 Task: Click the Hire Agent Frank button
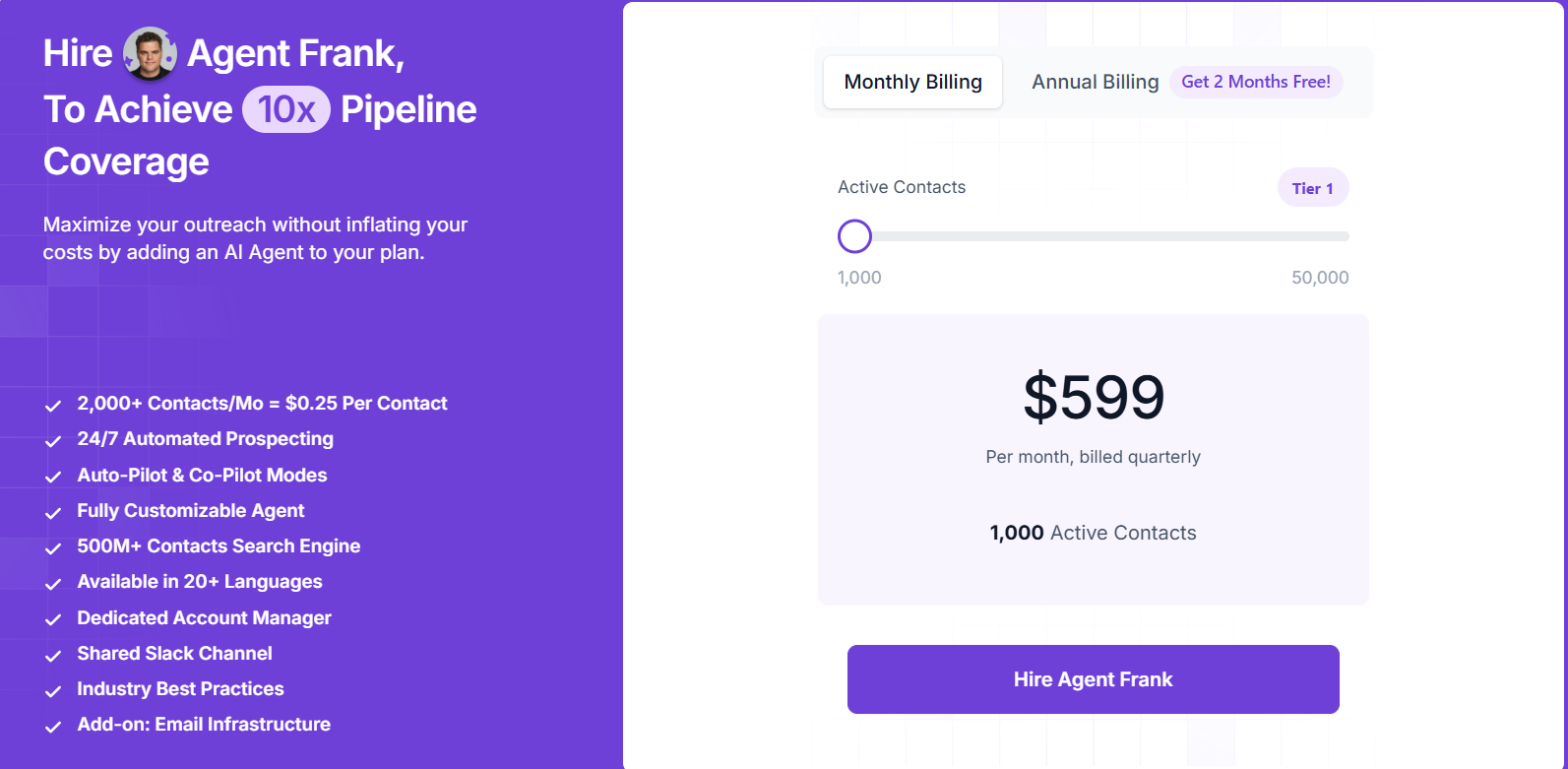click(1093, 678)
